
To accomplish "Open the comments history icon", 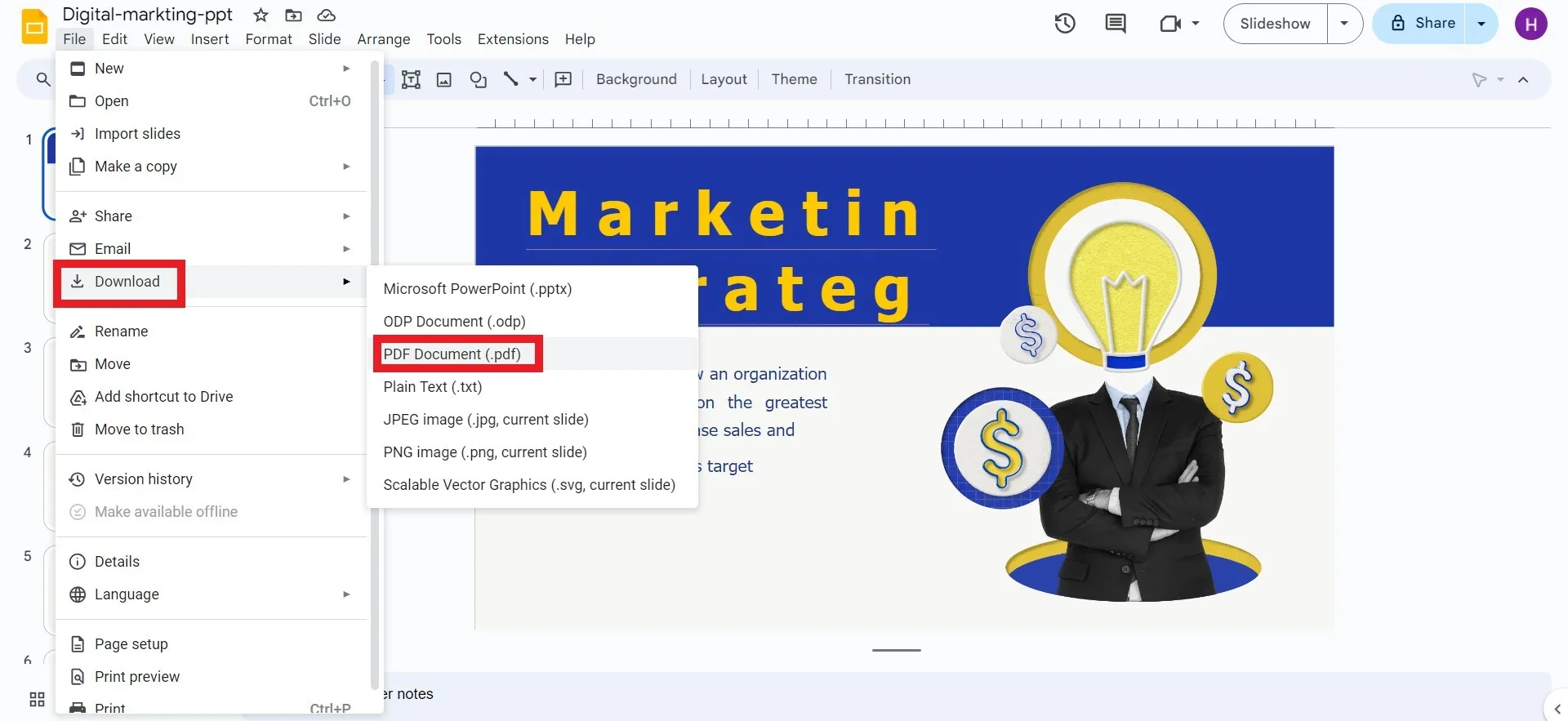I will pos(1116,24).
